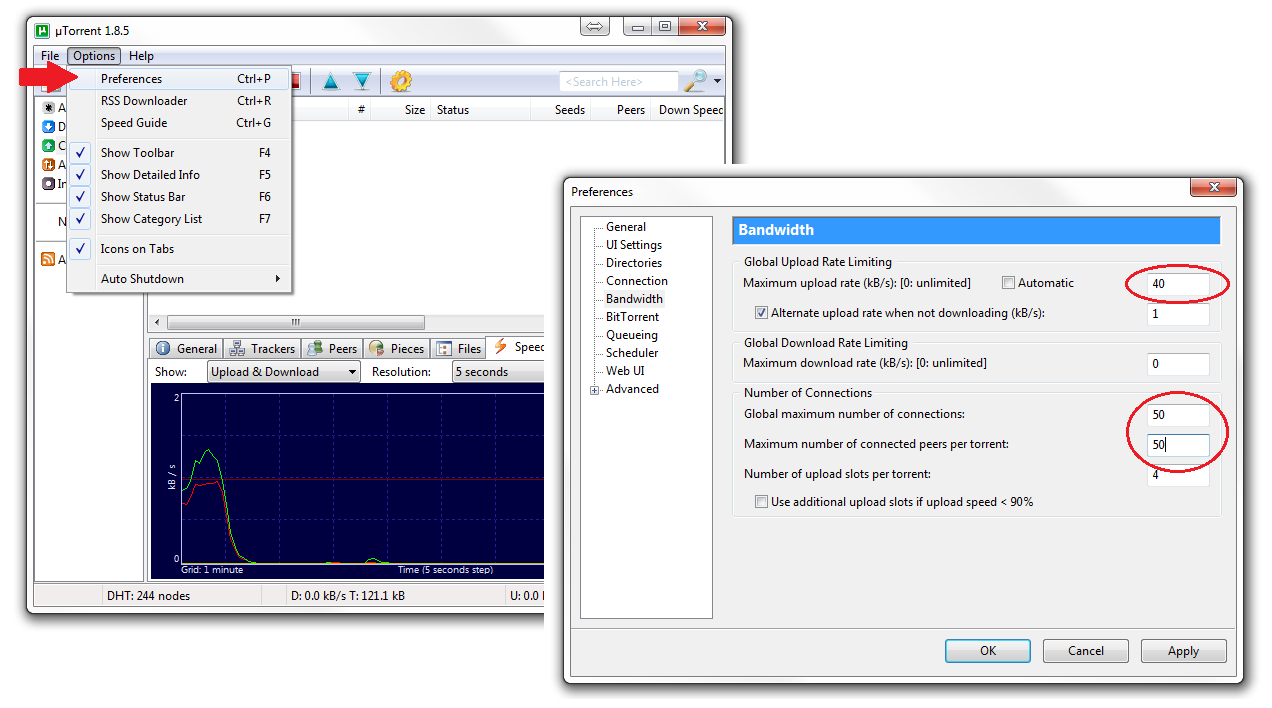Select Queueing in the Preferences tree
The height and width of the screenshot is (708, 1272).
point(632,335)
